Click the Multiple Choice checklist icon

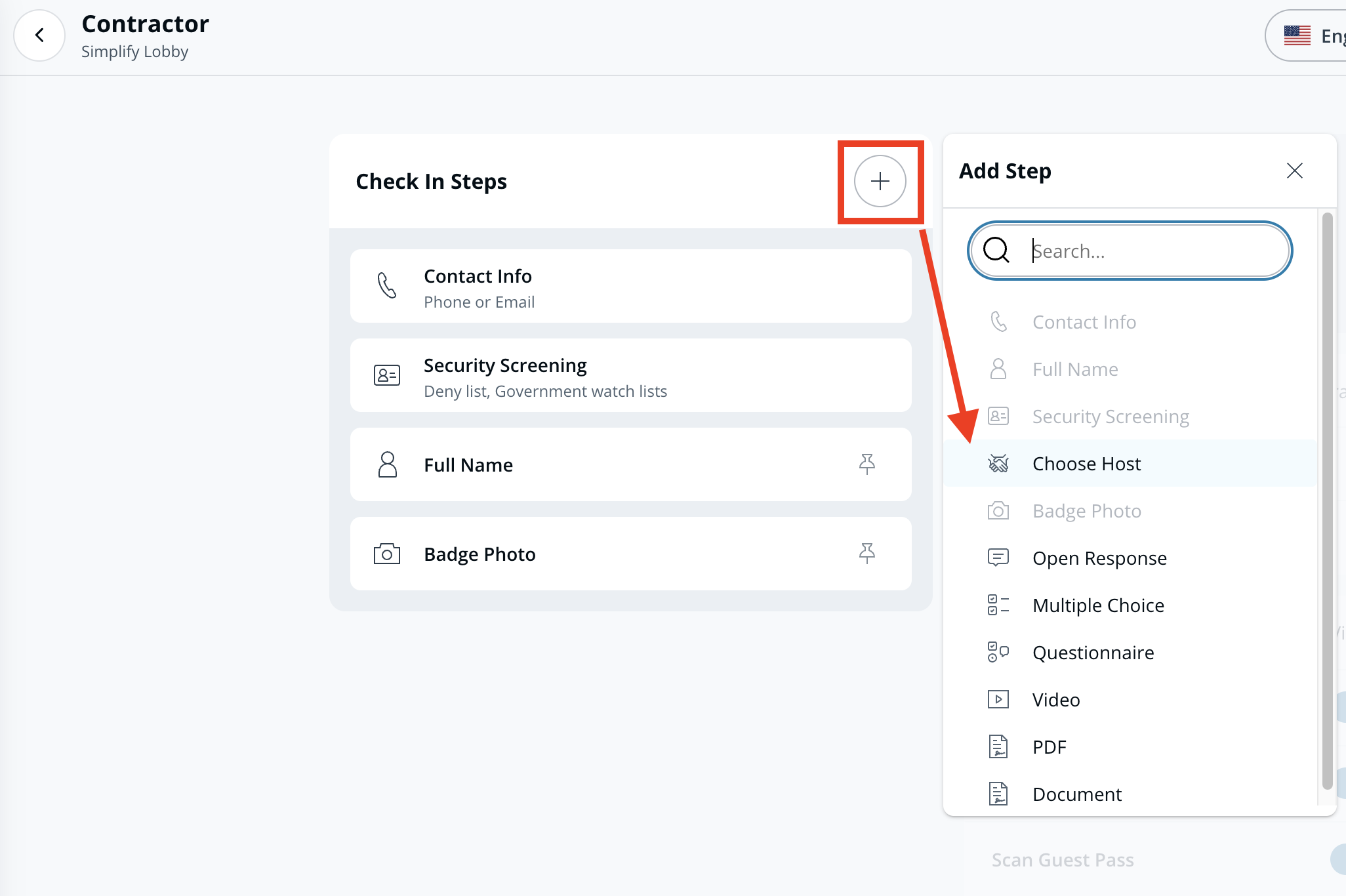[998, 605]
